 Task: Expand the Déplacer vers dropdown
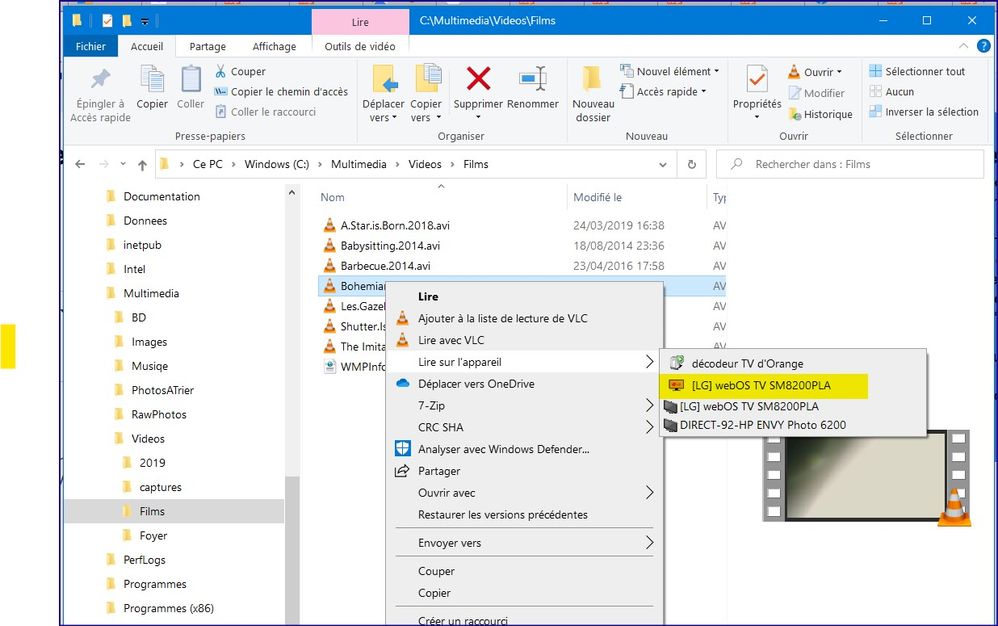[383, 117]
